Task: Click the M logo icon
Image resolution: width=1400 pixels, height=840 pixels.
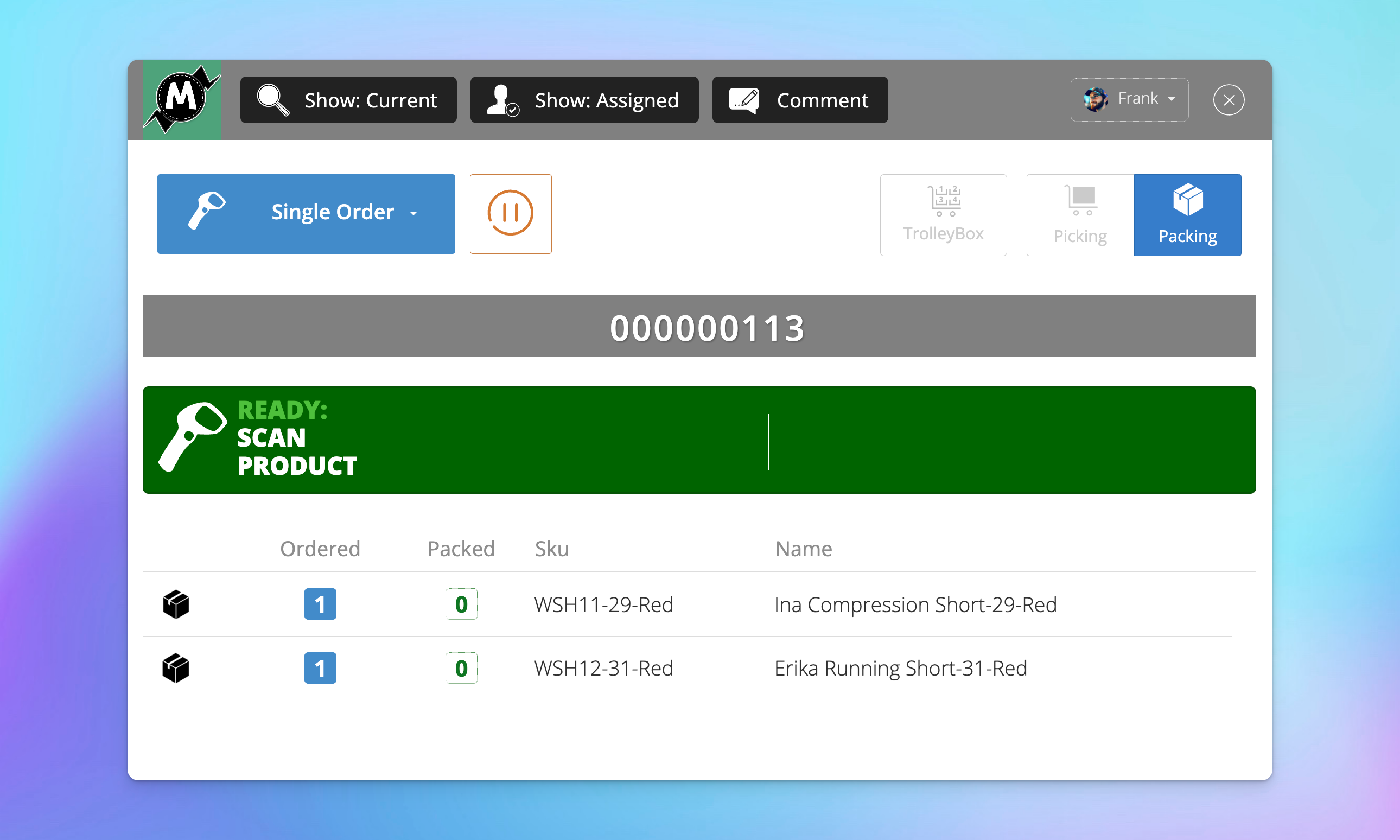Action: pos(181,100)
